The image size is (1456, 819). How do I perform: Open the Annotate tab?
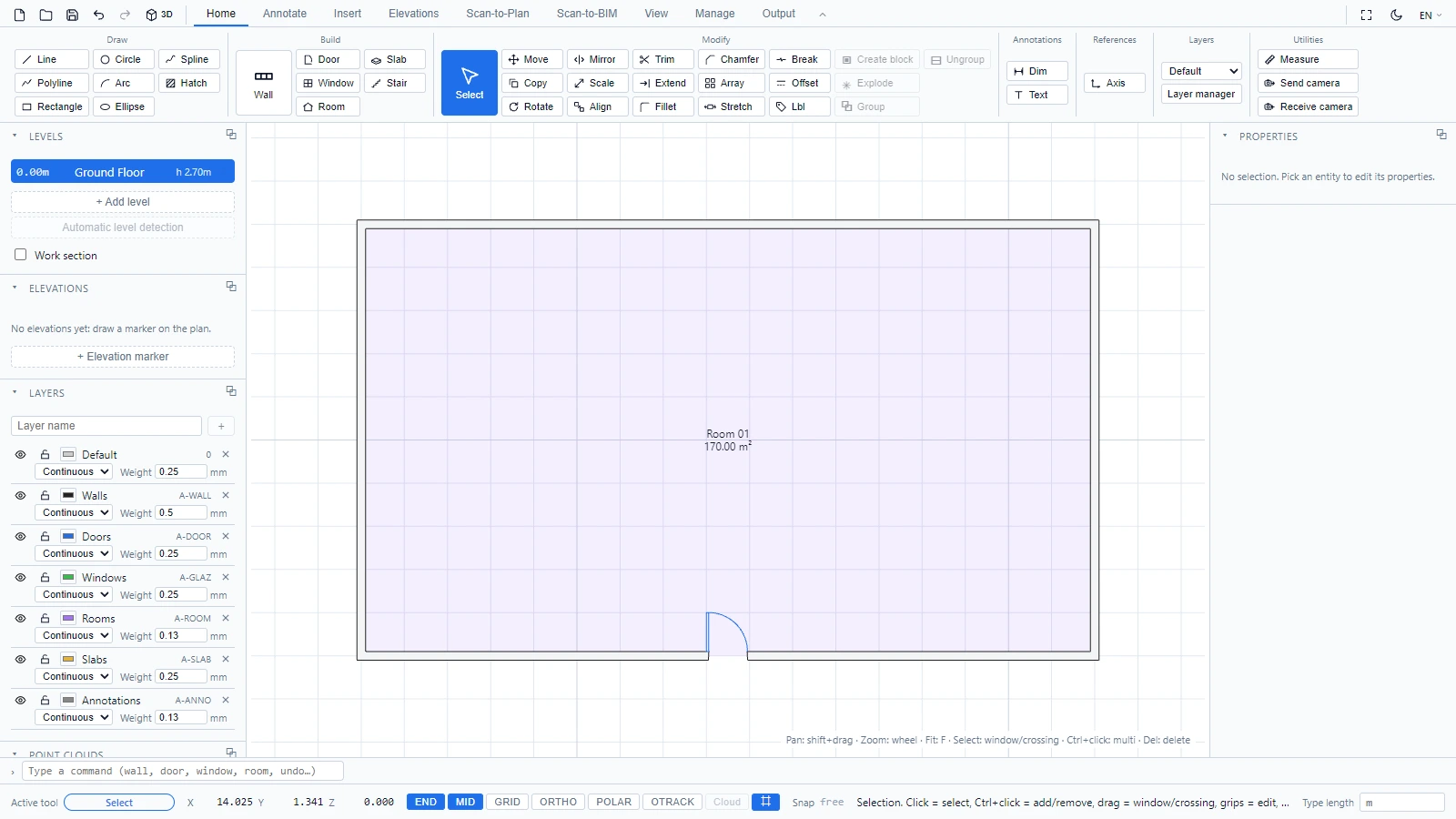(x=285, y=14)
